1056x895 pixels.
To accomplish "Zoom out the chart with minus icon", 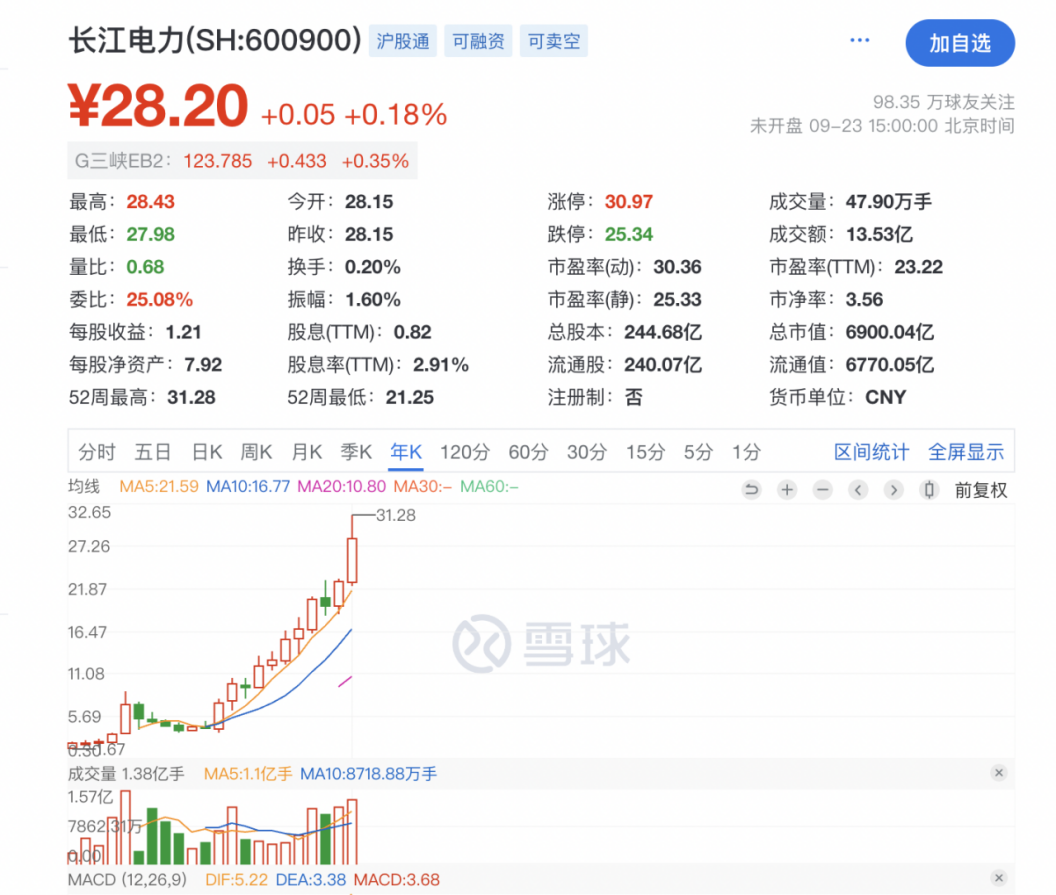I will [x=822, y=490].
